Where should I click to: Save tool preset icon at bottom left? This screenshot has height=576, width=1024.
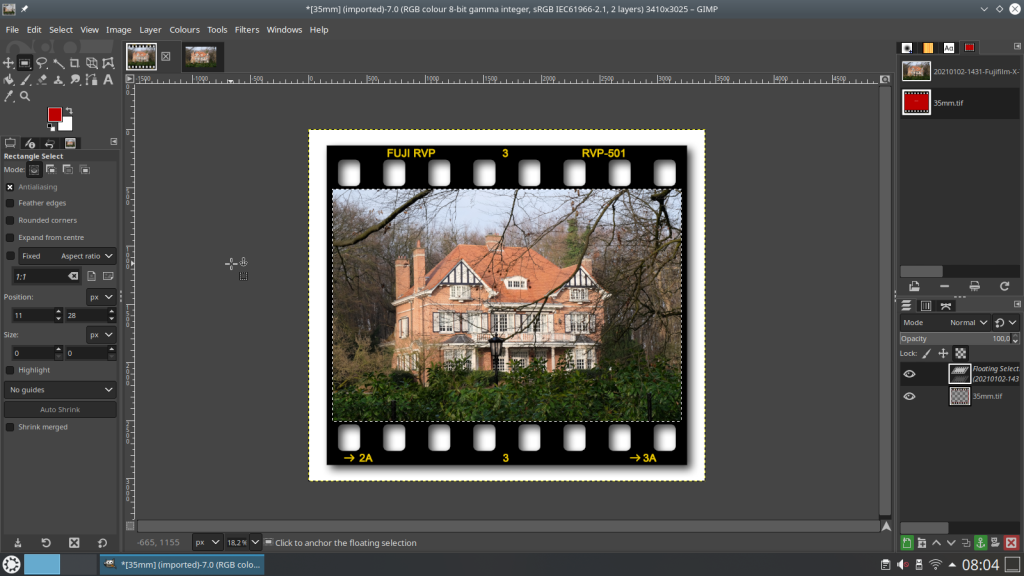click(18, 543)
